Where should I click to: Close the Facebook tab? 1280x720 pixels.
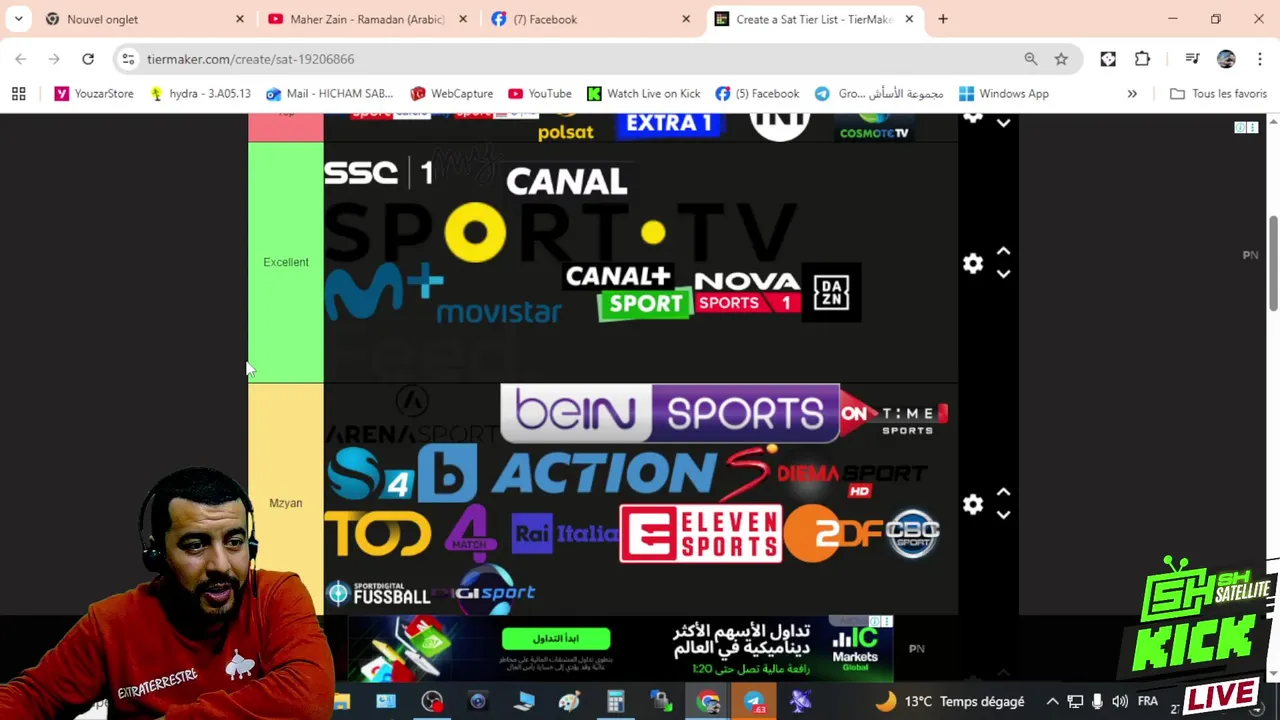point(686,19)
